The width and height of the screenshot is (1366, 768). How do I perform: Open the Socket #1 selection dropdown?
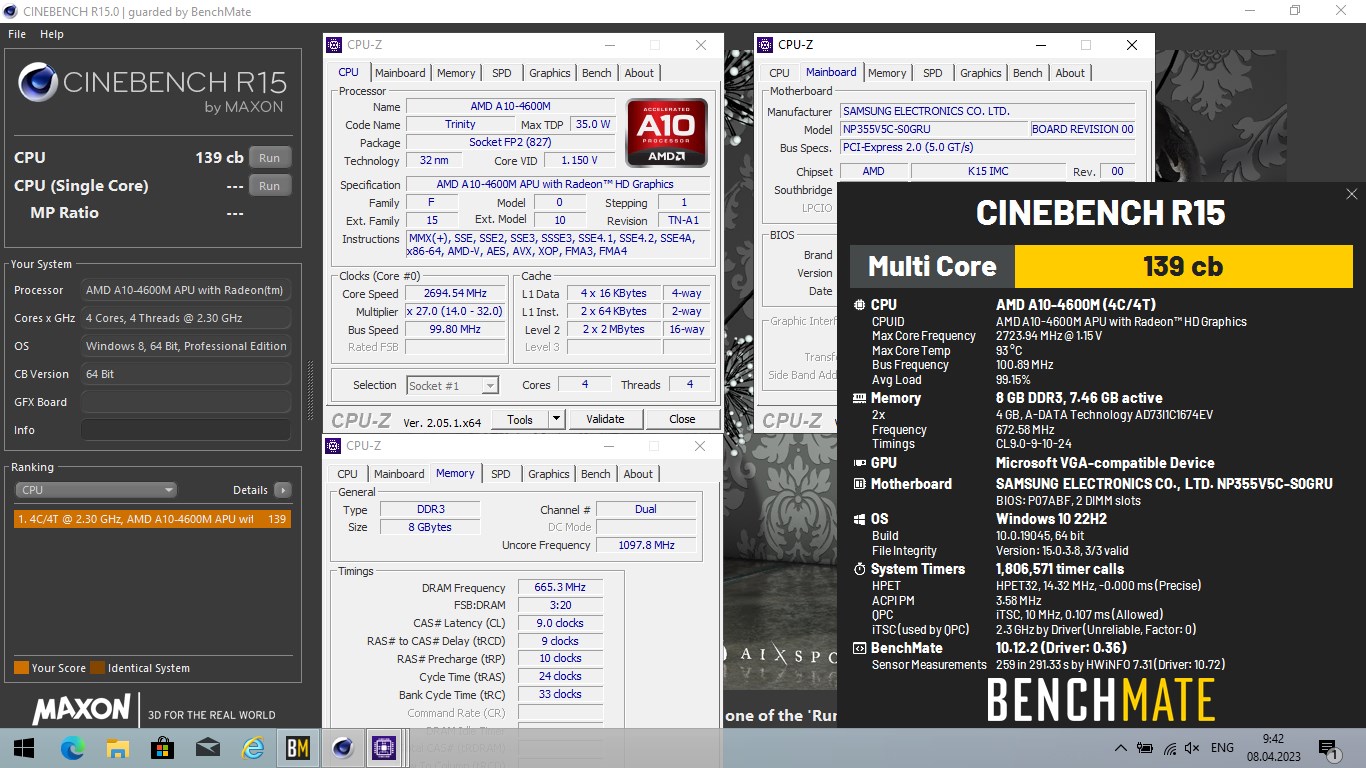452,385
